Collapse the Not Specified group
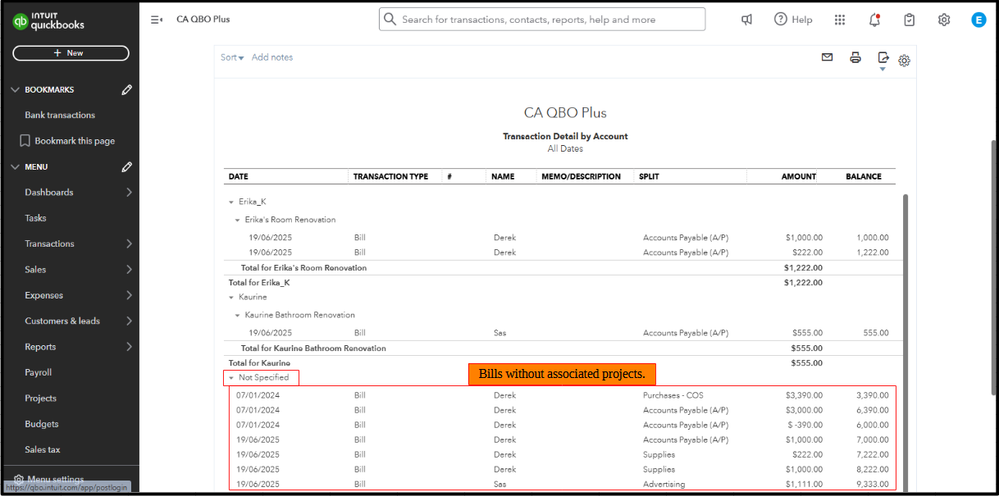 pyautogui.click(x=231, y=378)
